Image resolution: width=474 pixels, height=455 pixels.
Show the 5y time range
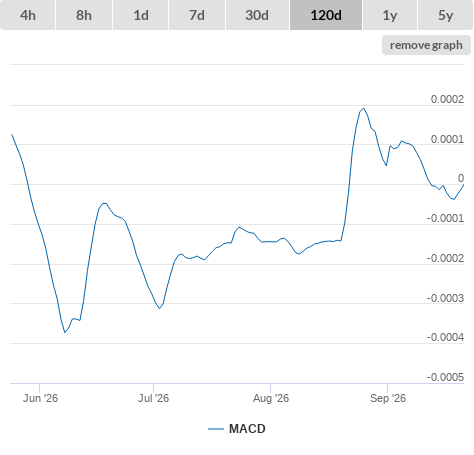pos(446,15)
